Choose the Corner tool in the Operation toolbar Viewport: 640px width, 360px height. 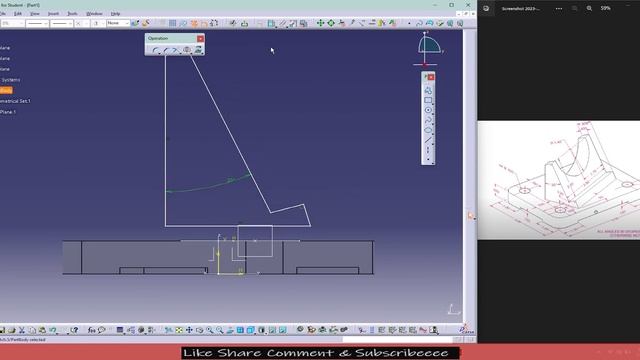156,50
